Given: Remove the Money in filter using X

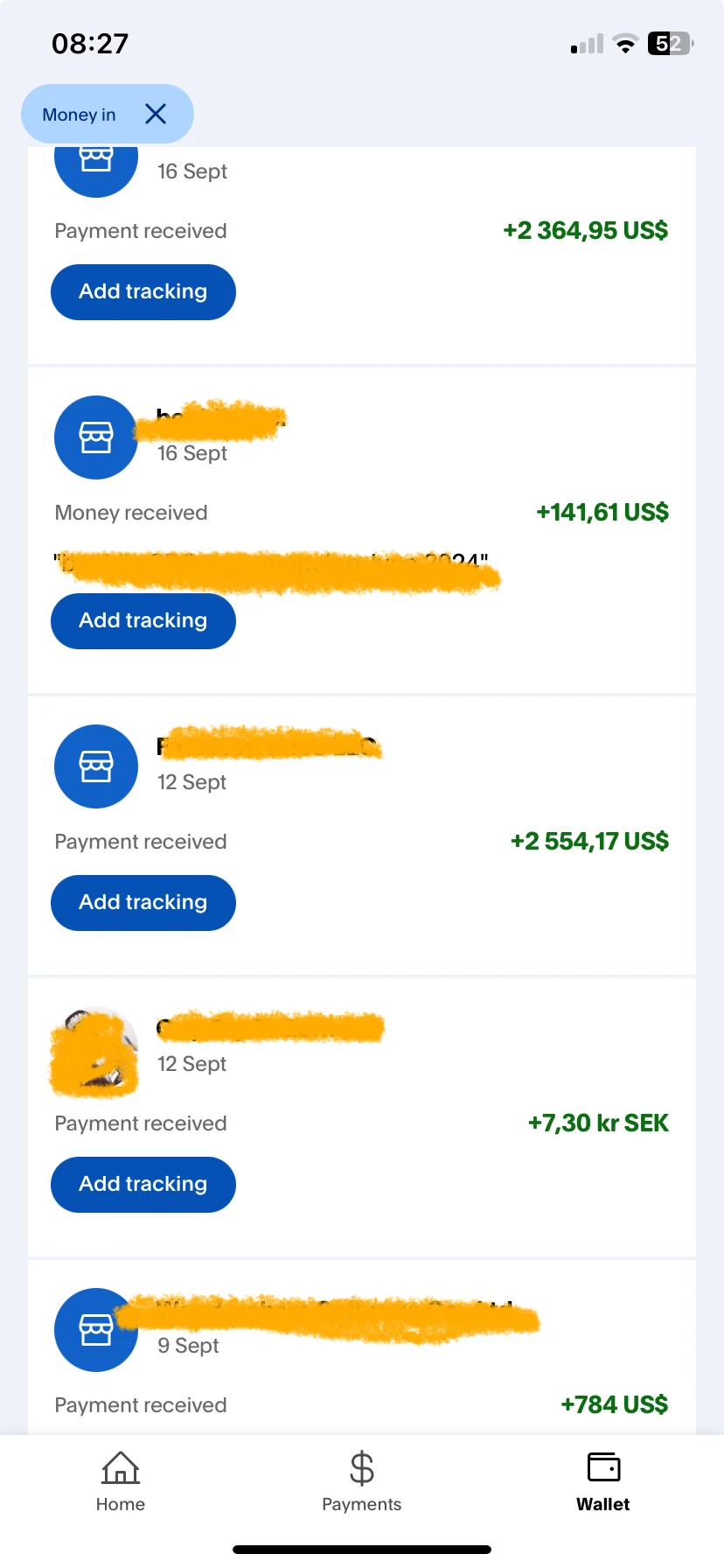Looking at the screenshot, I should point(156,114).
